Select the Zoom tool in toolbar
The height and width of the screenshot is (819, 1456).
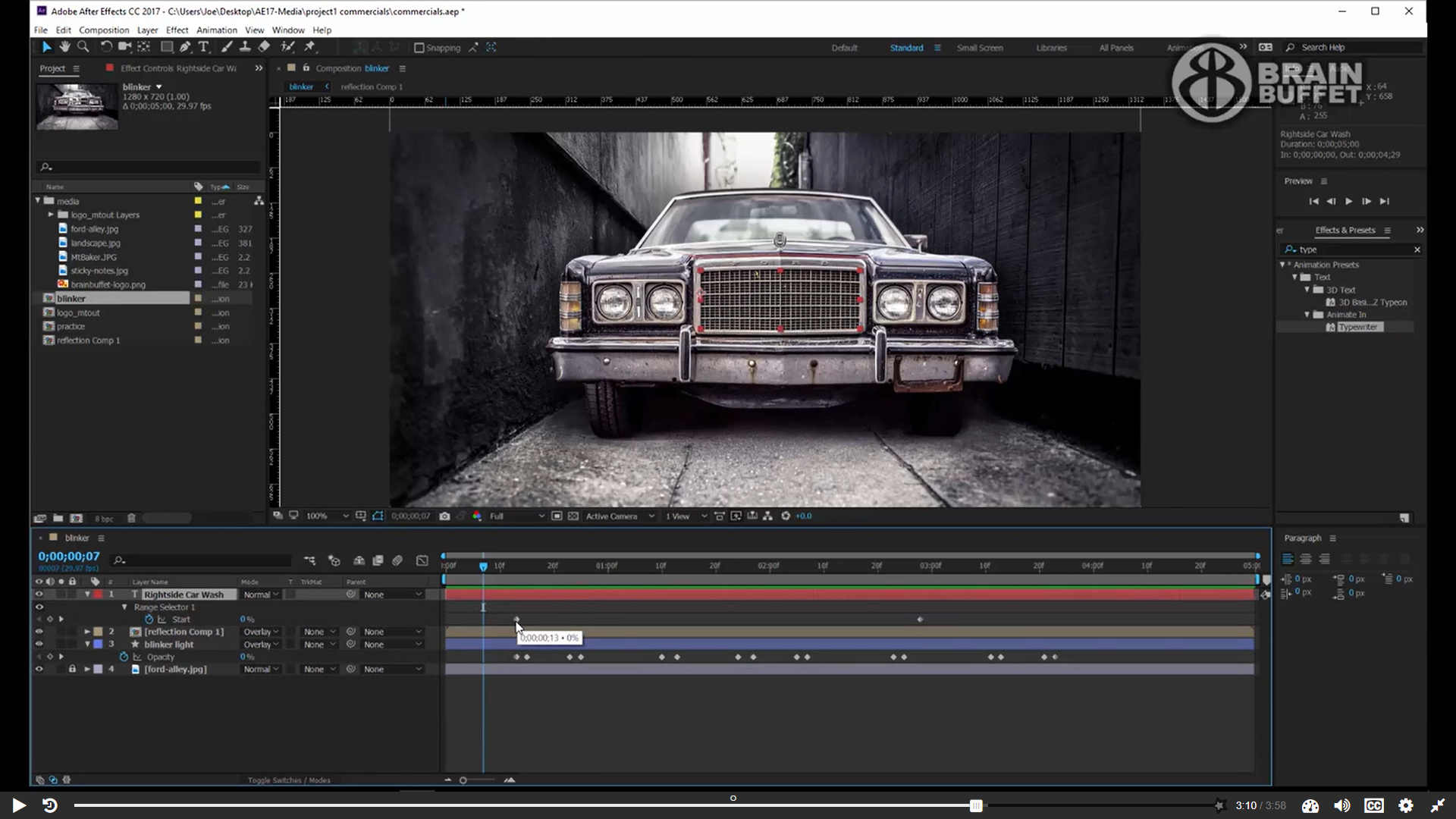click(83, 47)
